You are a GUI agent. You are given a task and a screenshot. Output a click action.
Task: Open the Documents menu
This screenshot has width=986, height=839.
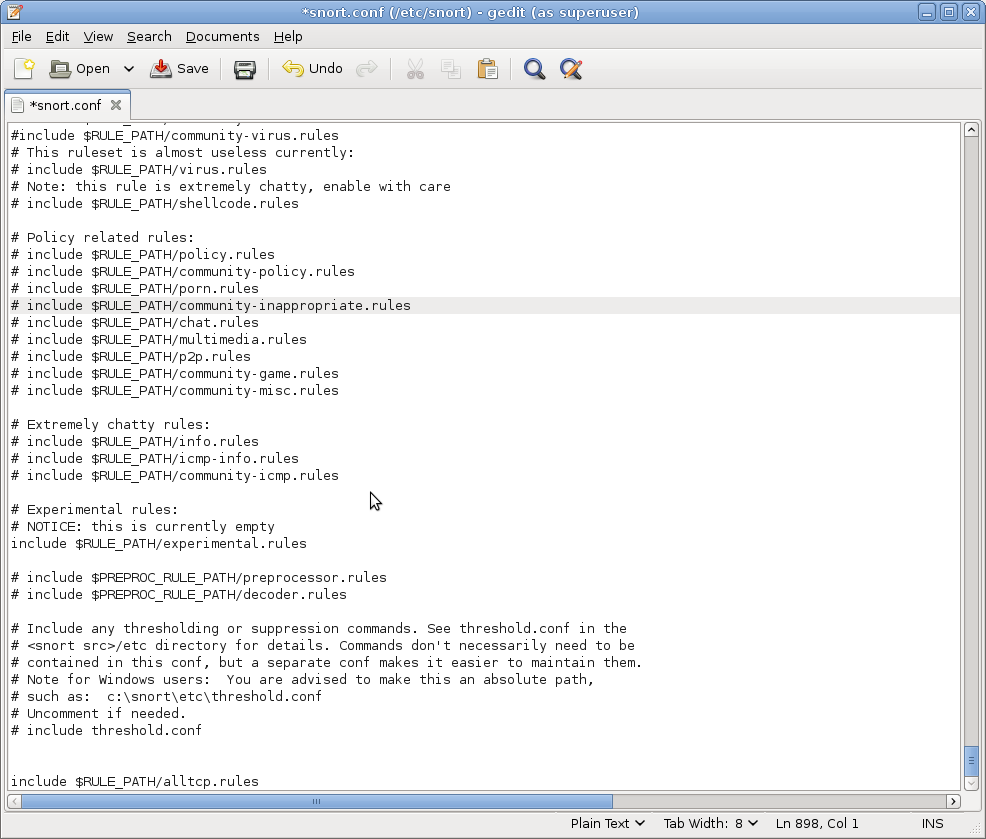pos(223,36)
